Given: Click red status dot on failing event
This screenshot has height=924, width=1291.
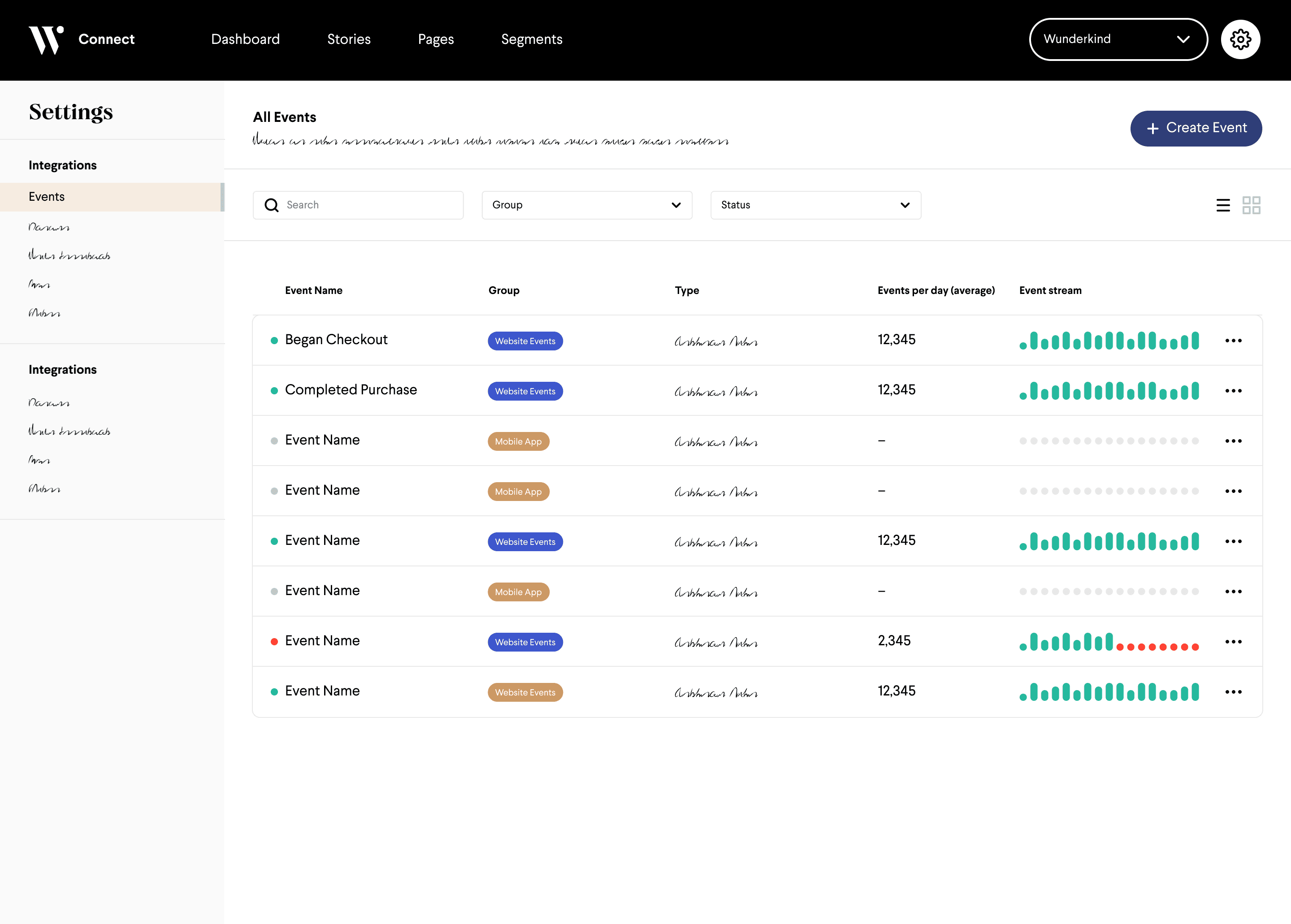Looking at the screenshot, I should [274, 641].
